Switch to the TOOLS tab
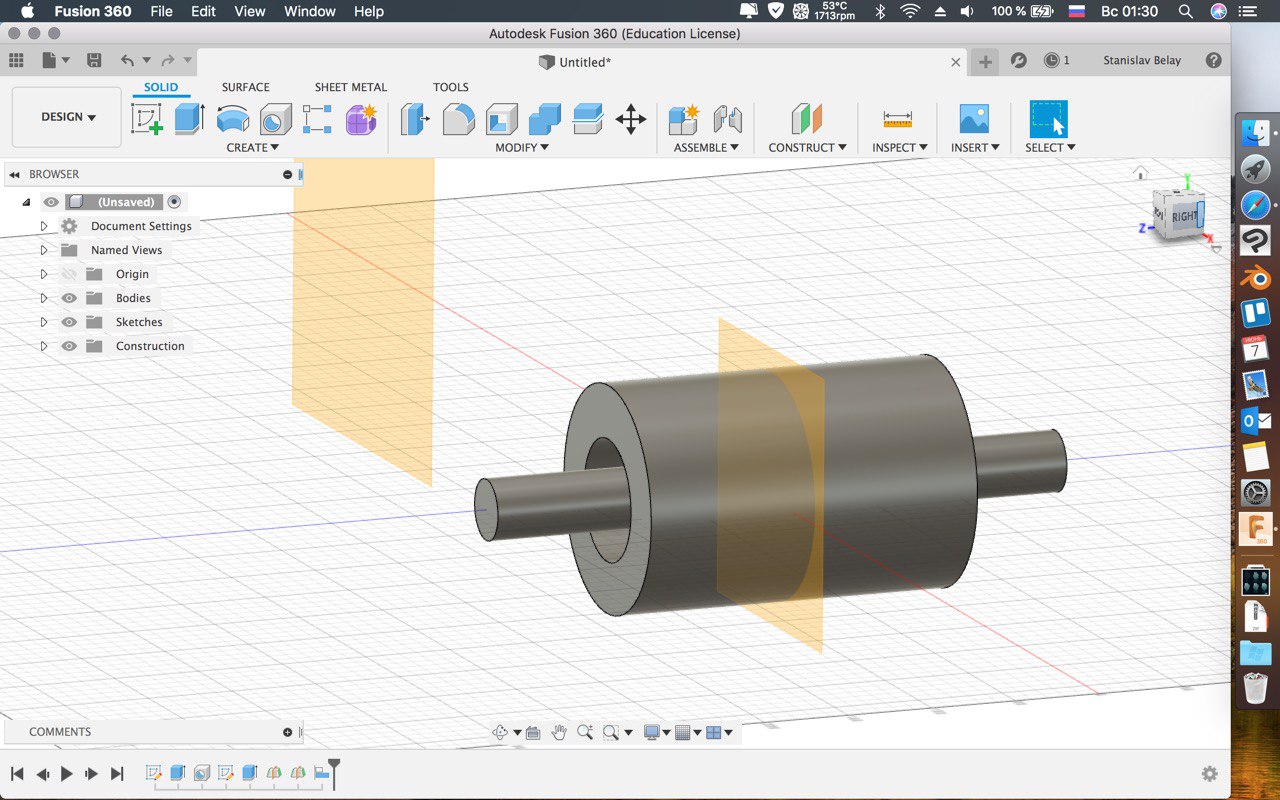The height and width of the screenshot is (800, 1280). pos(451,87)
